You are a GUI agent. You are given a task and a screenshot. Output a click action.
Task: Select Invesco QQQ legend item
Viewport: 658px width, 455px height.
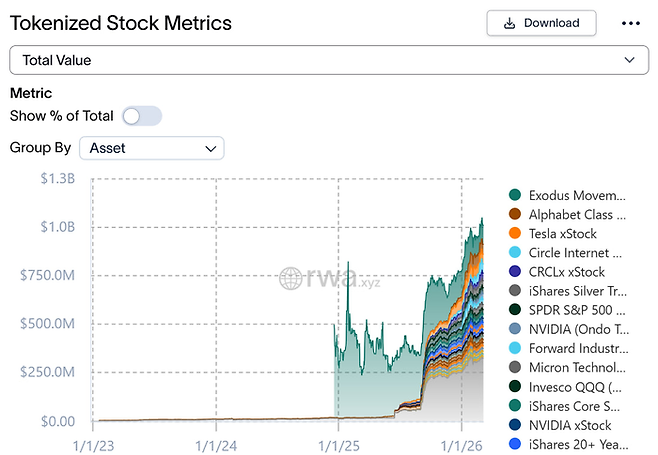pos(575,386)
